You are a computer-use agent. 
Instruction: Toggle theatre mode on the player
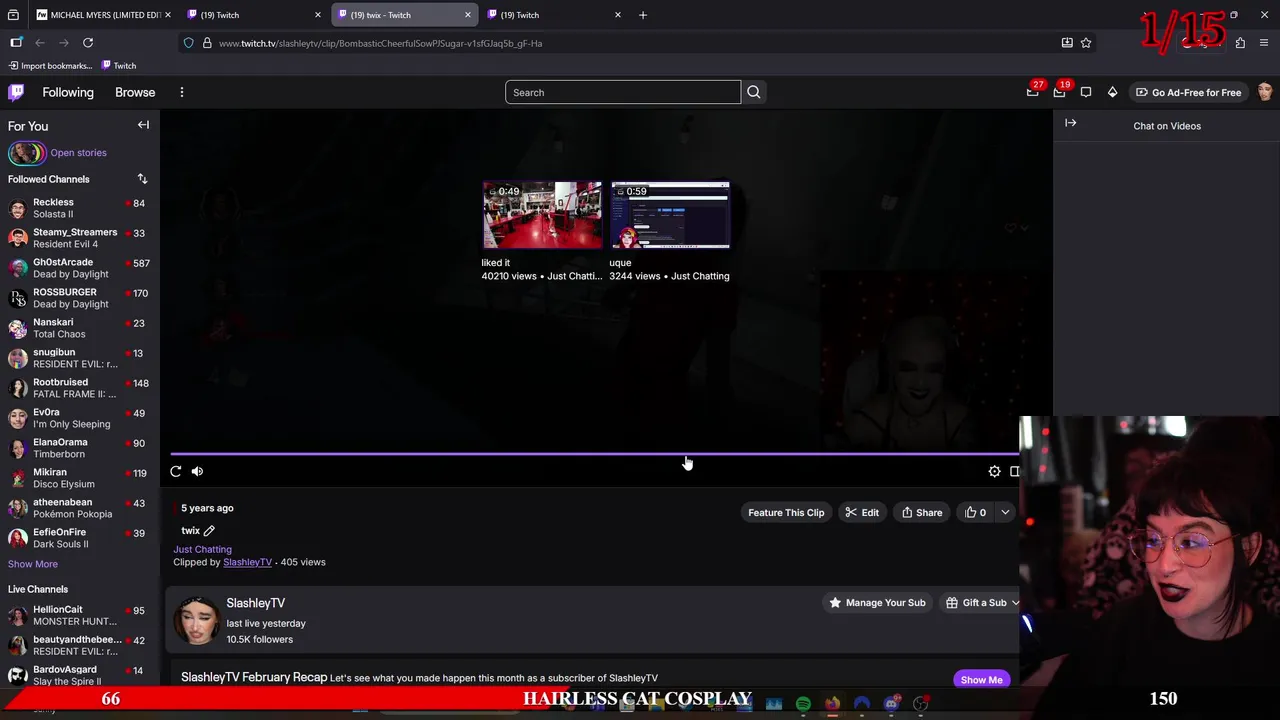1014,471
